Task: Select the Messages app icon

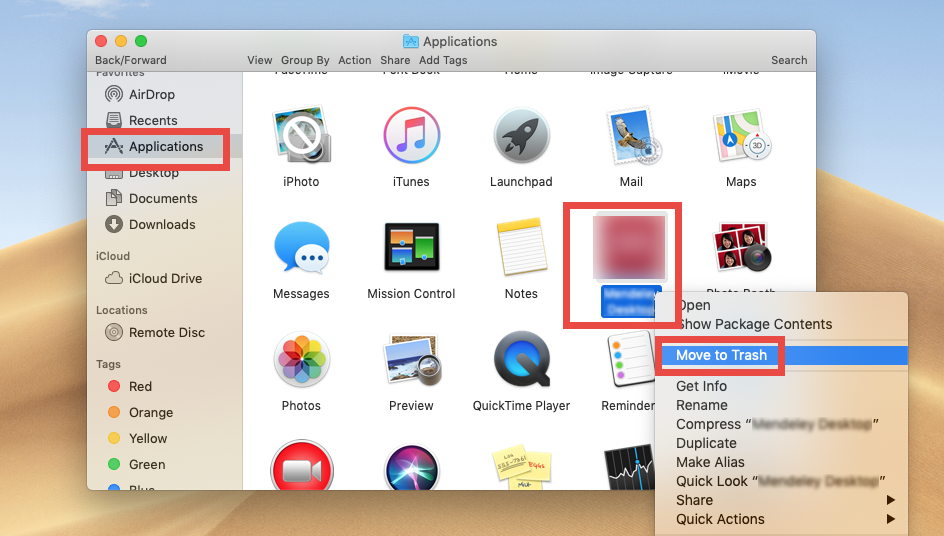Action: point(301,249)
